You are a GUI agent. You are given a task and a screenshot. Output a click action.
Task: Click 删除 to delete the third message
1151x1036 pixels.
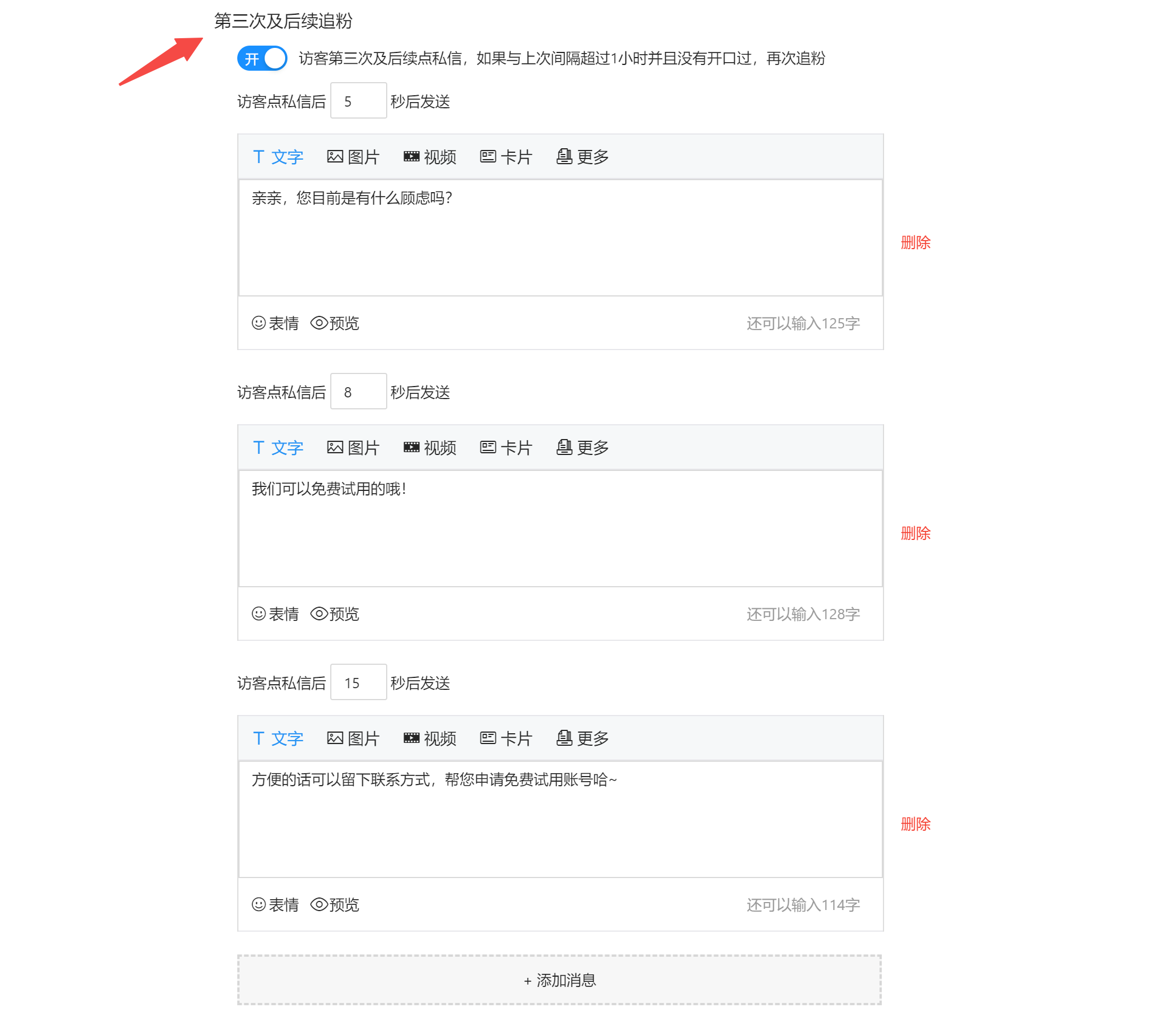click(915, 823)
